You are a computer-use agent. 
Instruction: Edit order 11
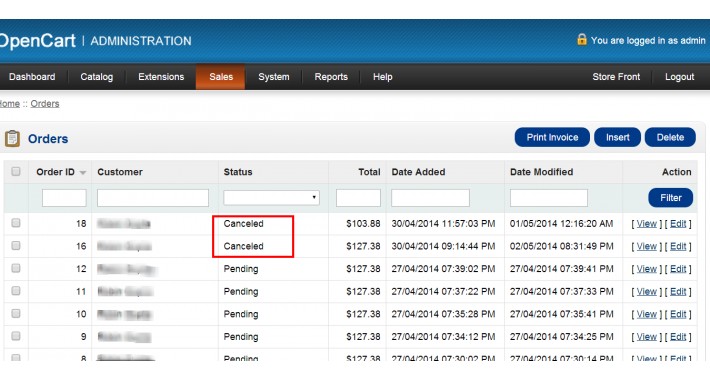pyautogui.click(x=678, y=291)
